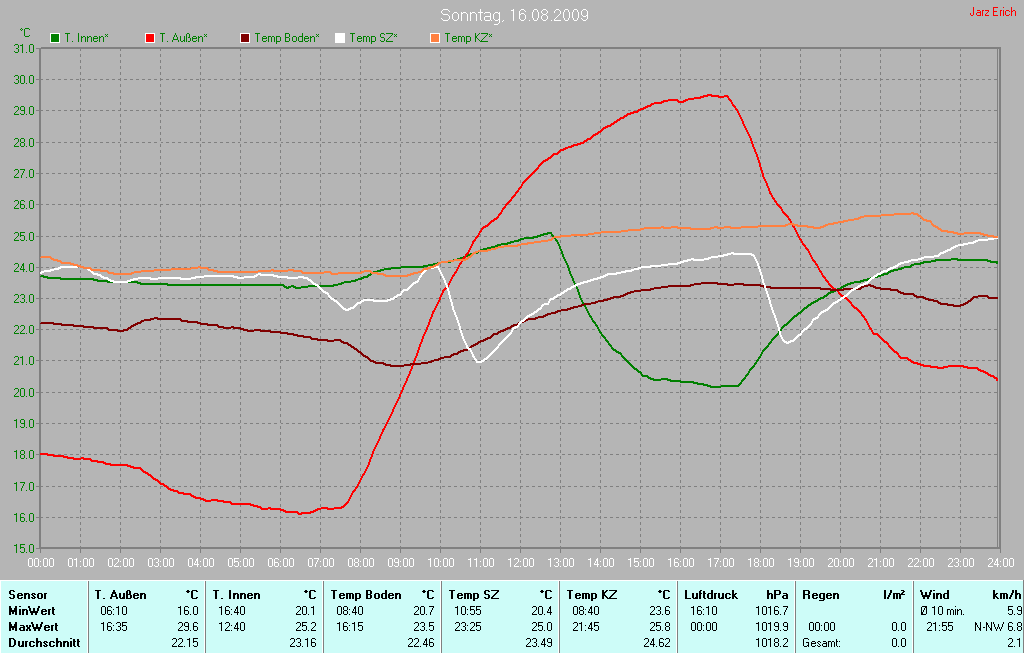Click the 18:00 time axis label

point(761,562)
